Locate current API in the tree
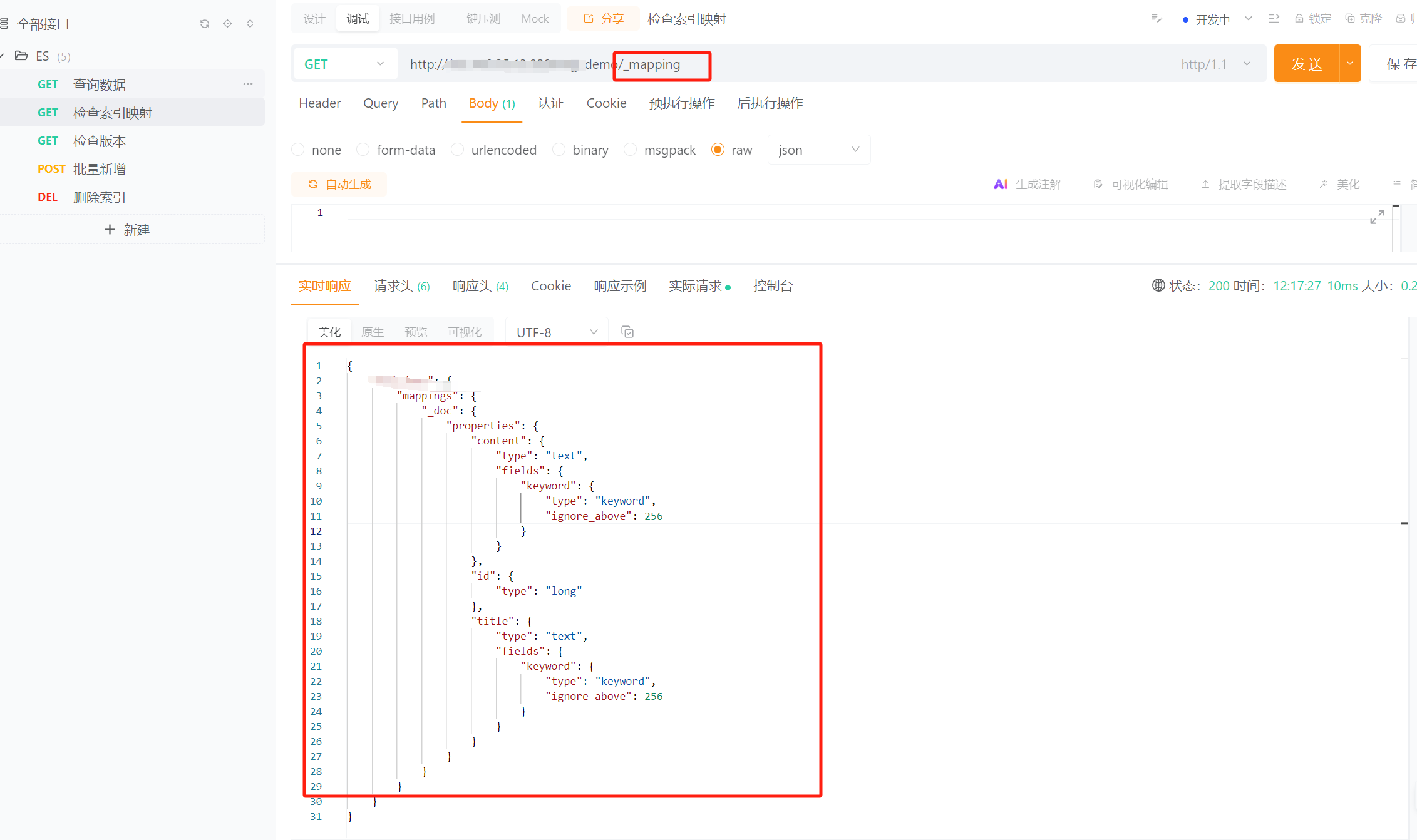The image size is (1417, 840). tap(227, 23)
